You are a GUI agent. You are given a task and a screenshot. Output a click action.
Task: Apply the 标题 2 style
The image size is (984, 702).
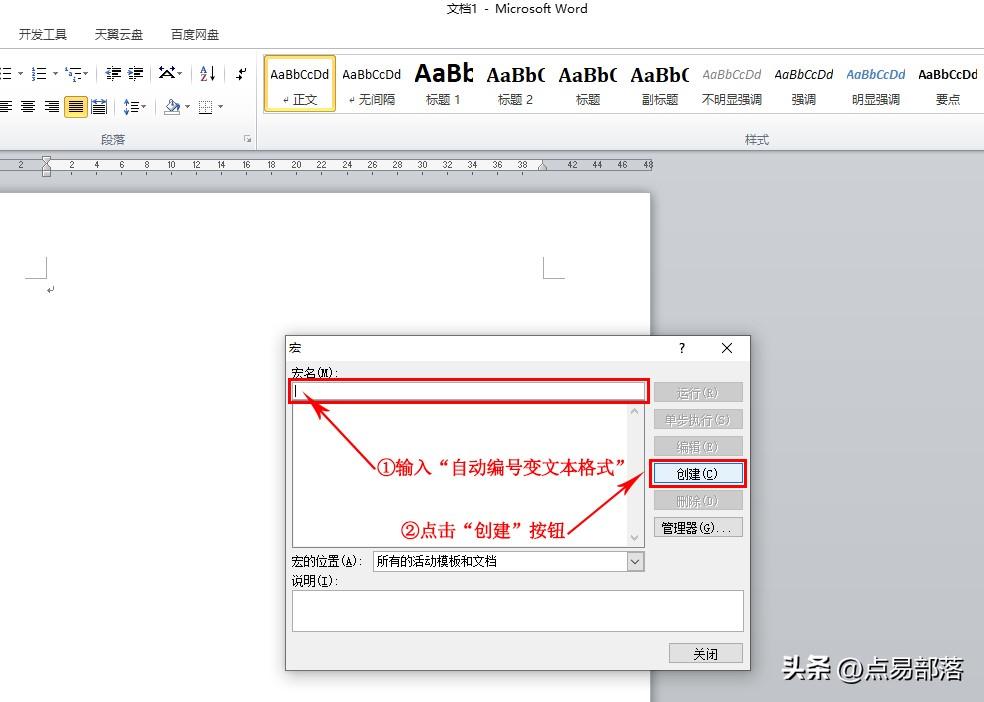click(515, 84)
